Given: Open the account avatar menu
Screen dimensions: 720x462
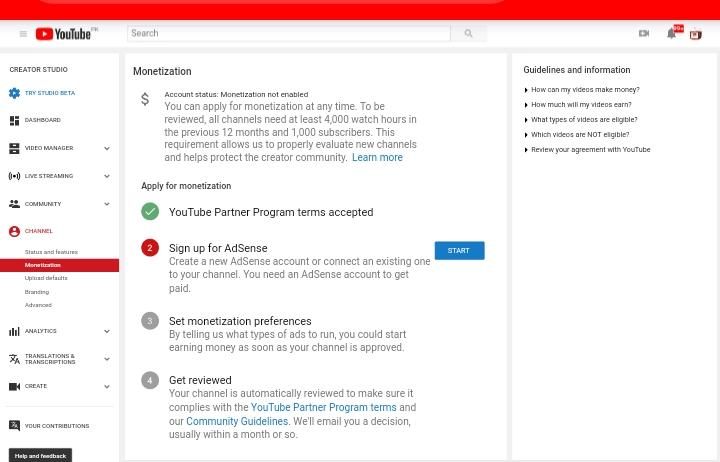Looking at the screenshot, I should [x=696, y=34].
